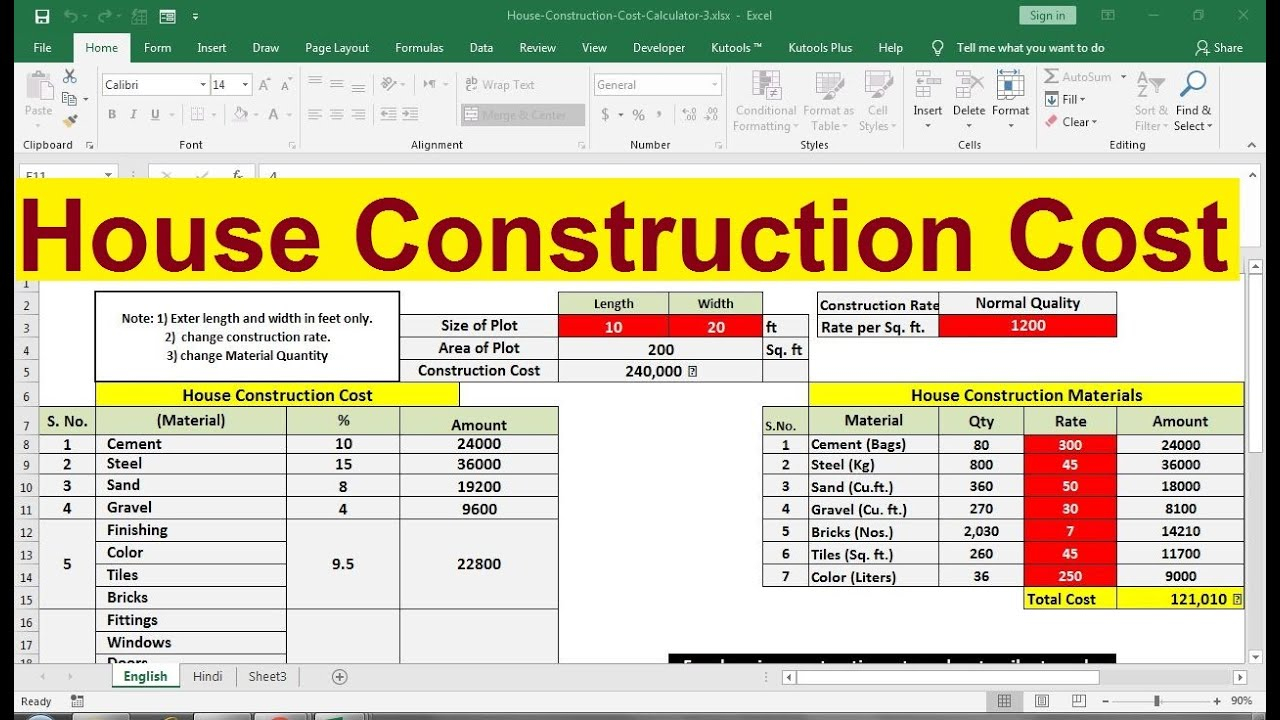Toggle Bold formatting

pos(112,115)
